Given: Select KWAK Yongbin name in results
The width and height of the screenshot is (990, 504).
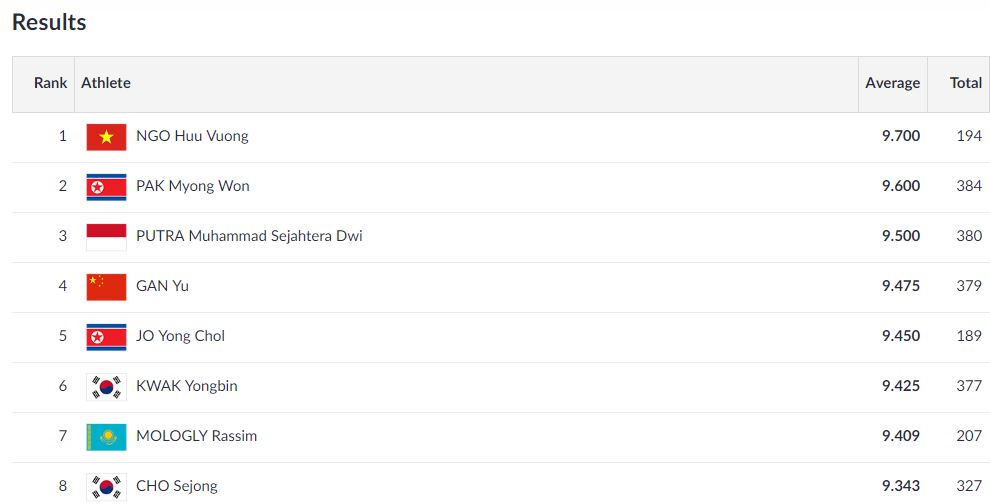Looking at the screenshot, I should 187,385.
